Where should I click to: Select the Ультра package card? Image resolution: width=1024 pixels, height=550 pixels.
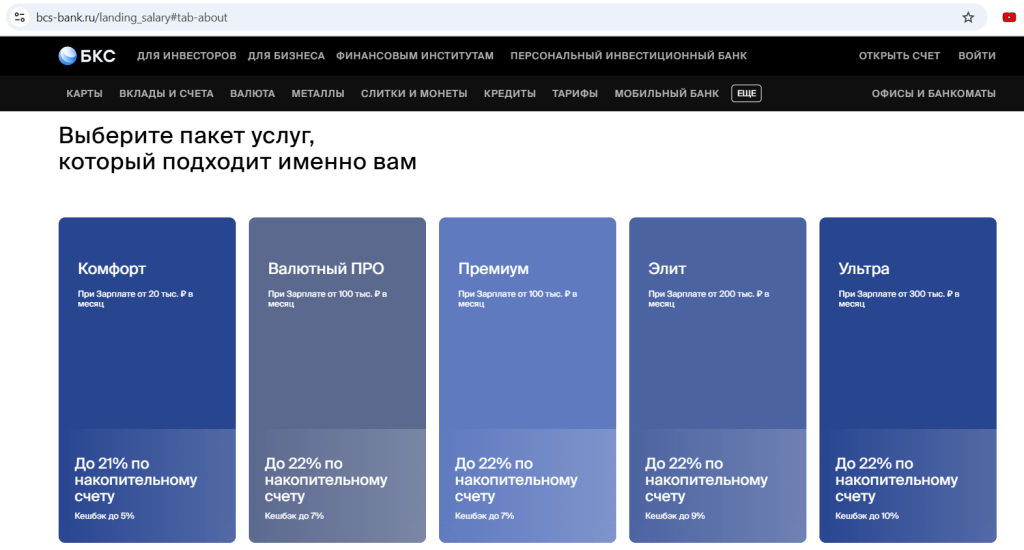point(907,380)
